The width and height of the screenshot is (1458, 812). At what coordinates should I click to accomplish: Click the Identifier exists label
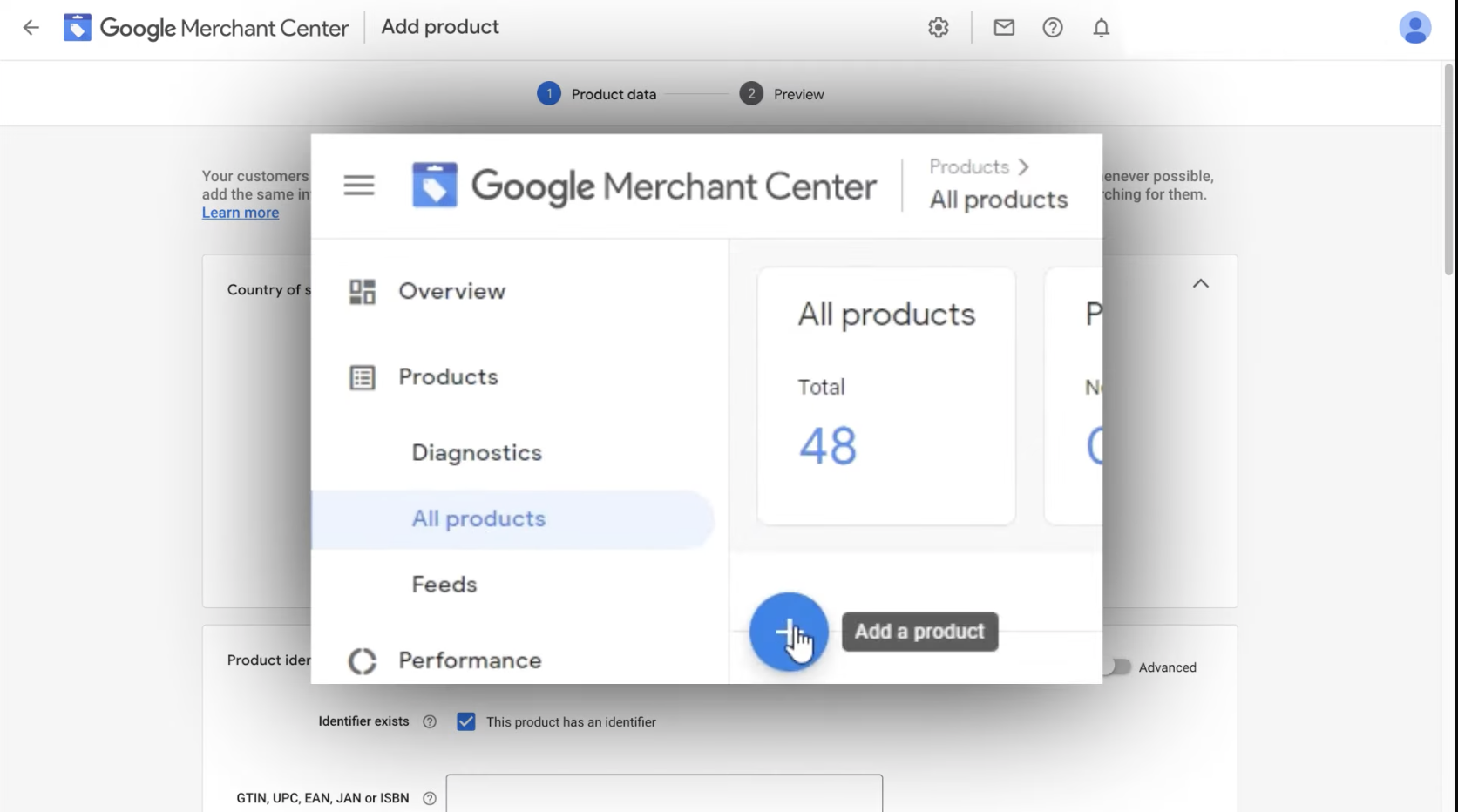point(363,721)
